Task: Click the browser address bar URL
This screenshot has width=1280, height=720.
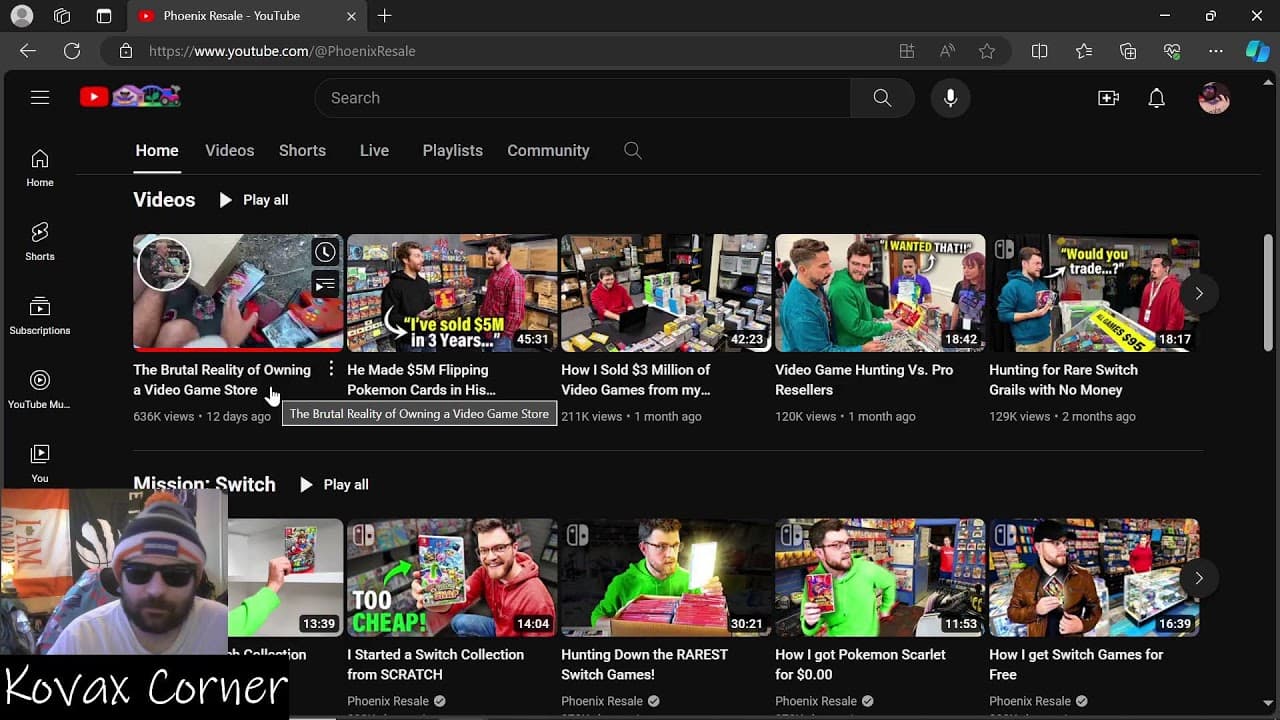Action: (x=282, y=51)
